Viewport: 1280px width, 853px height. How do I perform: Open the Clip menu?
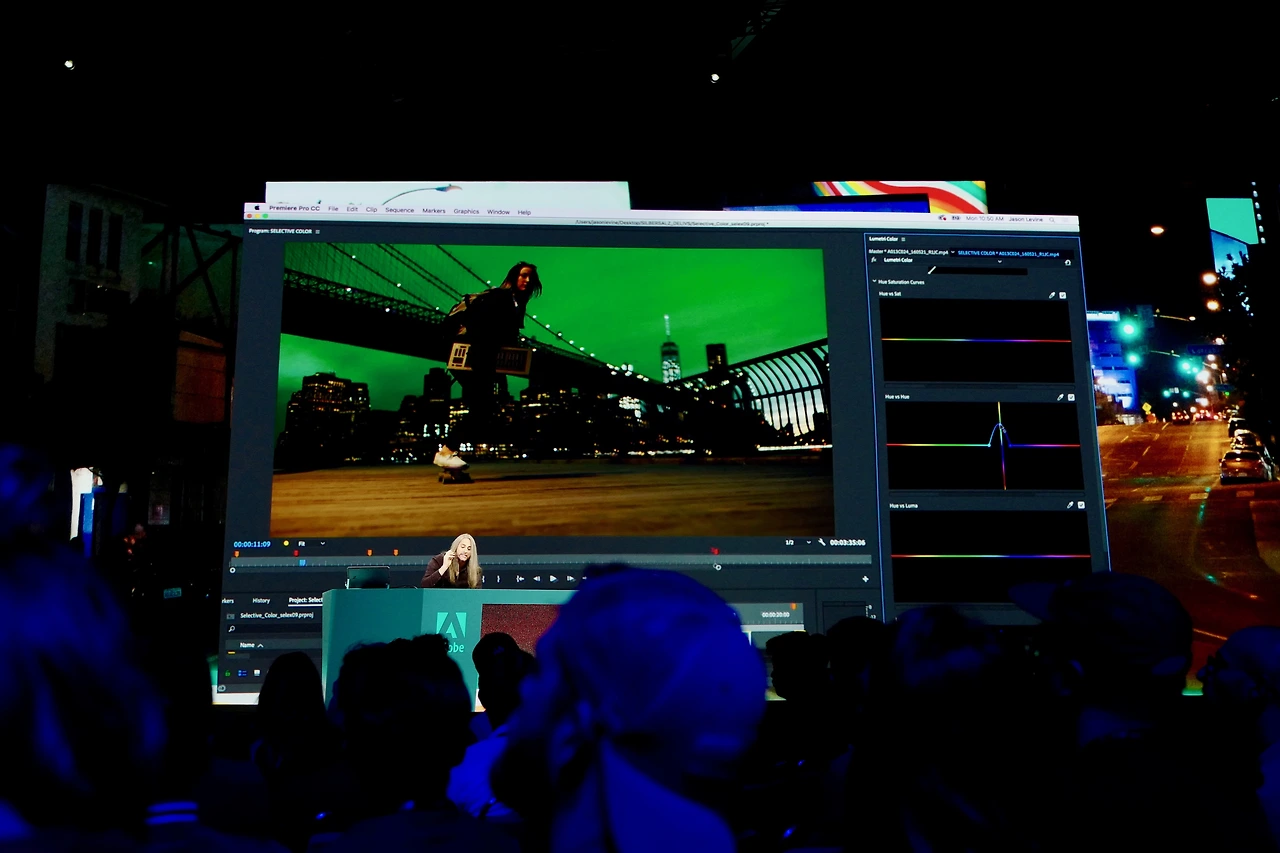point(371,210)
